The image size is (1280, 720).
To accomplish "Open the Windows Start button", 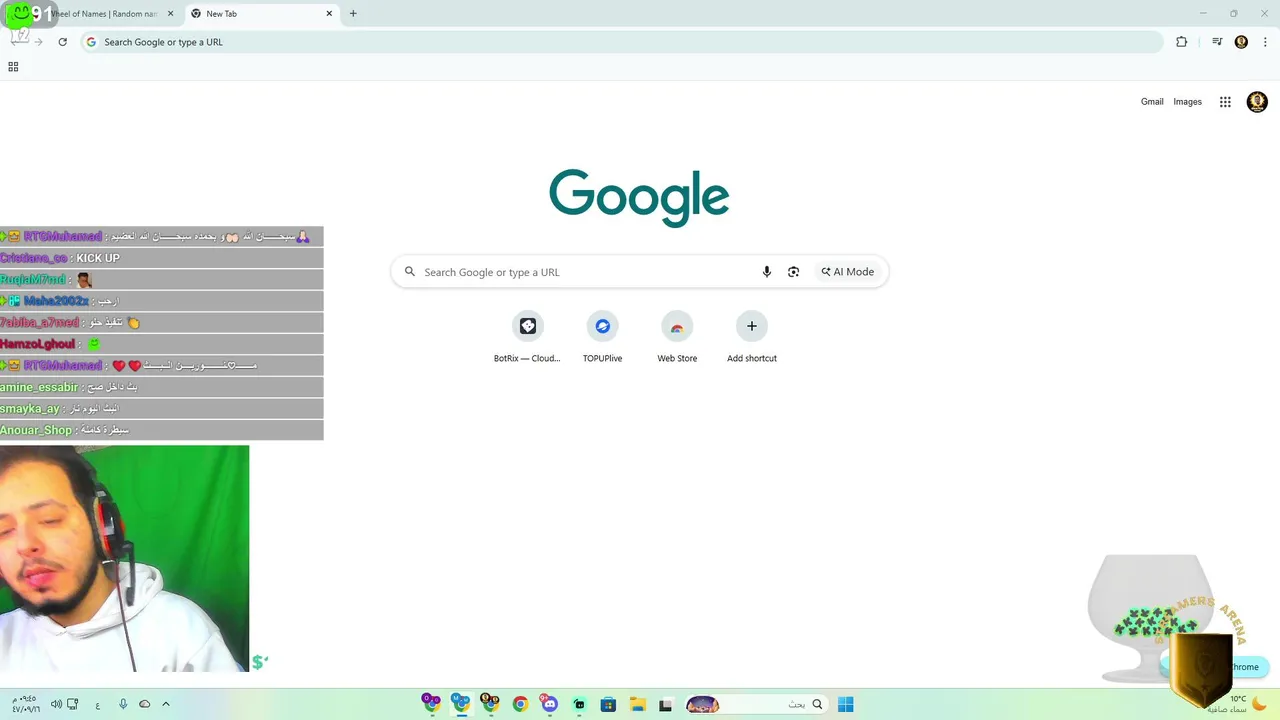I will [x=845, y=704].
